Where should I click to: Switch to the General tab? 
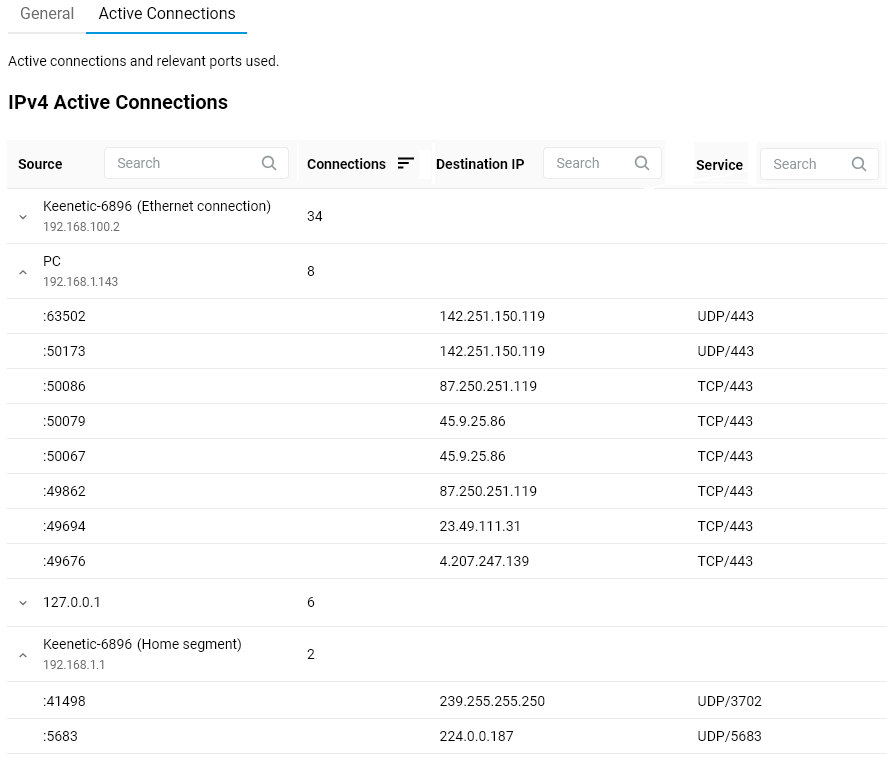(47, 14)
